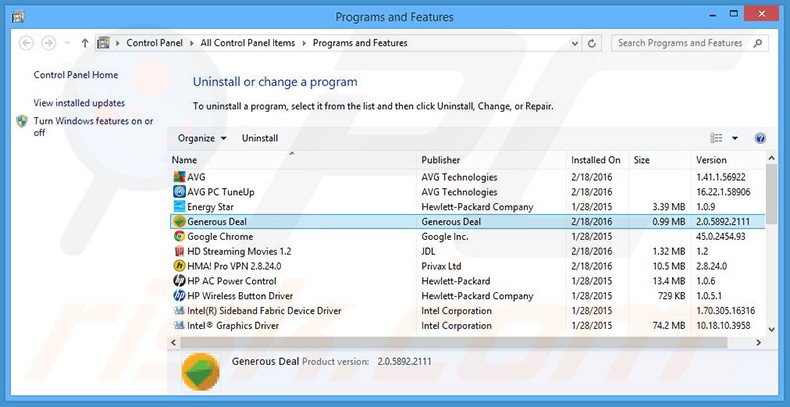Viewport: 790px width, 407px height.
Task: Select the AVG PC TuneUp name
Action: click(221, 192)
